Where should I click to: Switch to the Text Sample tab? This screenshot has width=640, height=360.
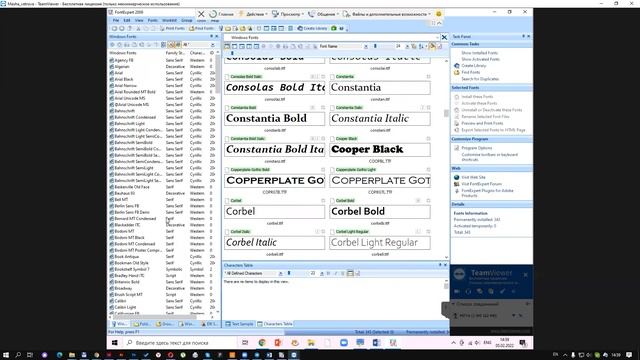[x=240, y=324]
